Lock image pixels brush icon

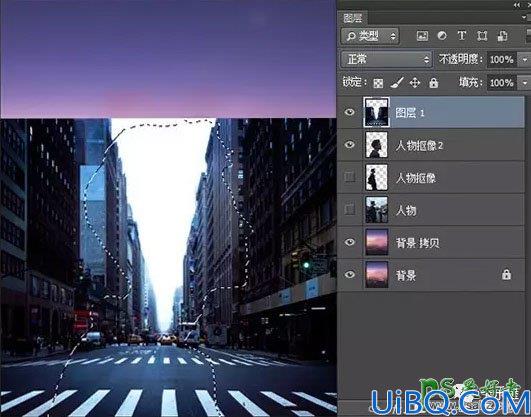pyautogui.click(x=397, y=83)
